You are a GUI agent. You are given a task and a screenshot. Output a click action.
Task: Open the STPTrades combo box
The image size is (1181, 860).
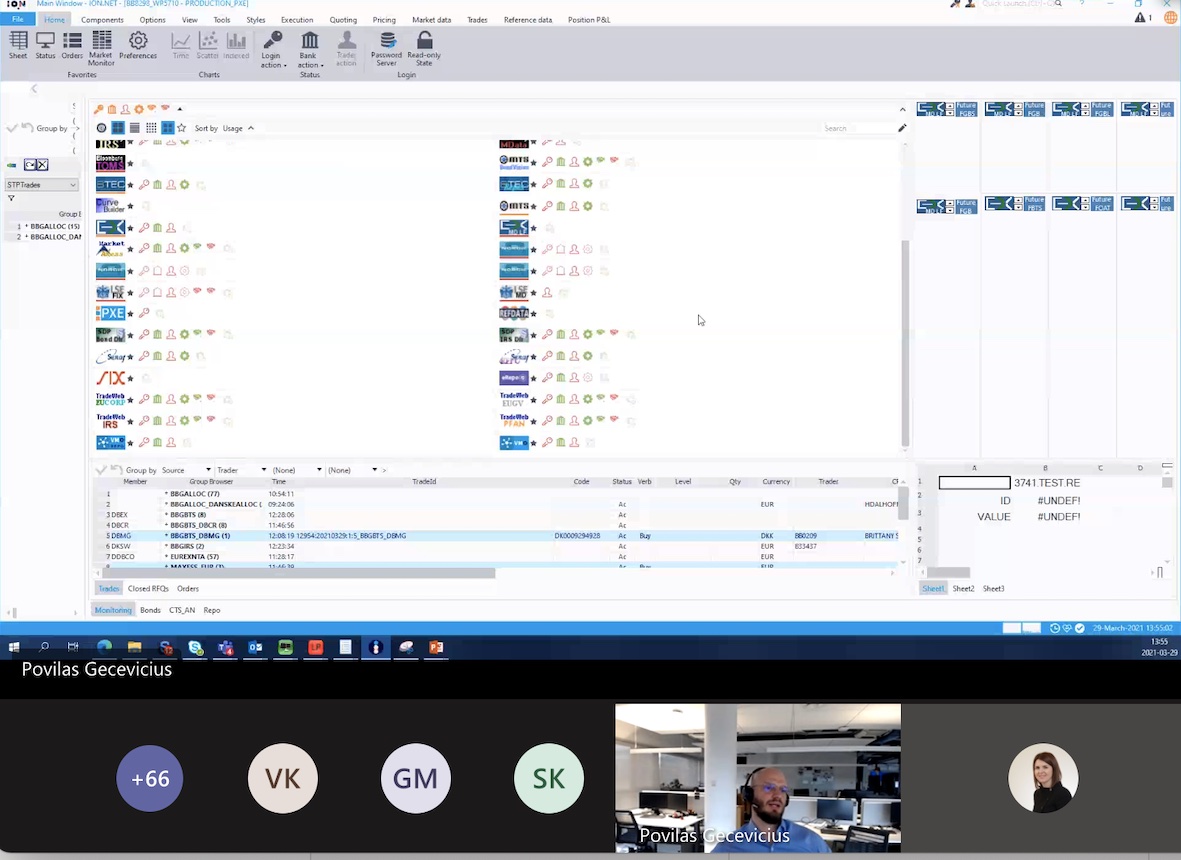(41, 185)
